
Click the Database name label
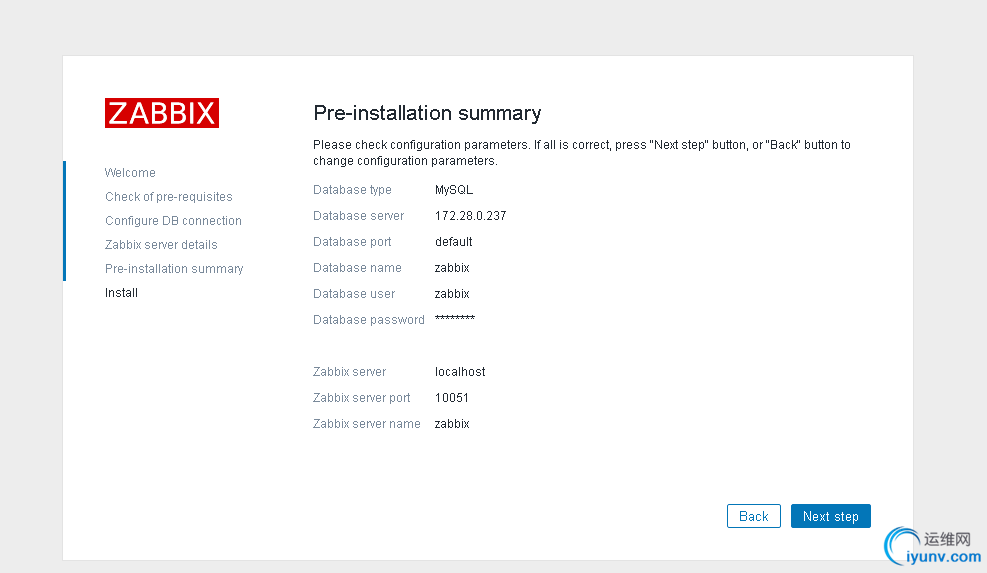(357, 268)
